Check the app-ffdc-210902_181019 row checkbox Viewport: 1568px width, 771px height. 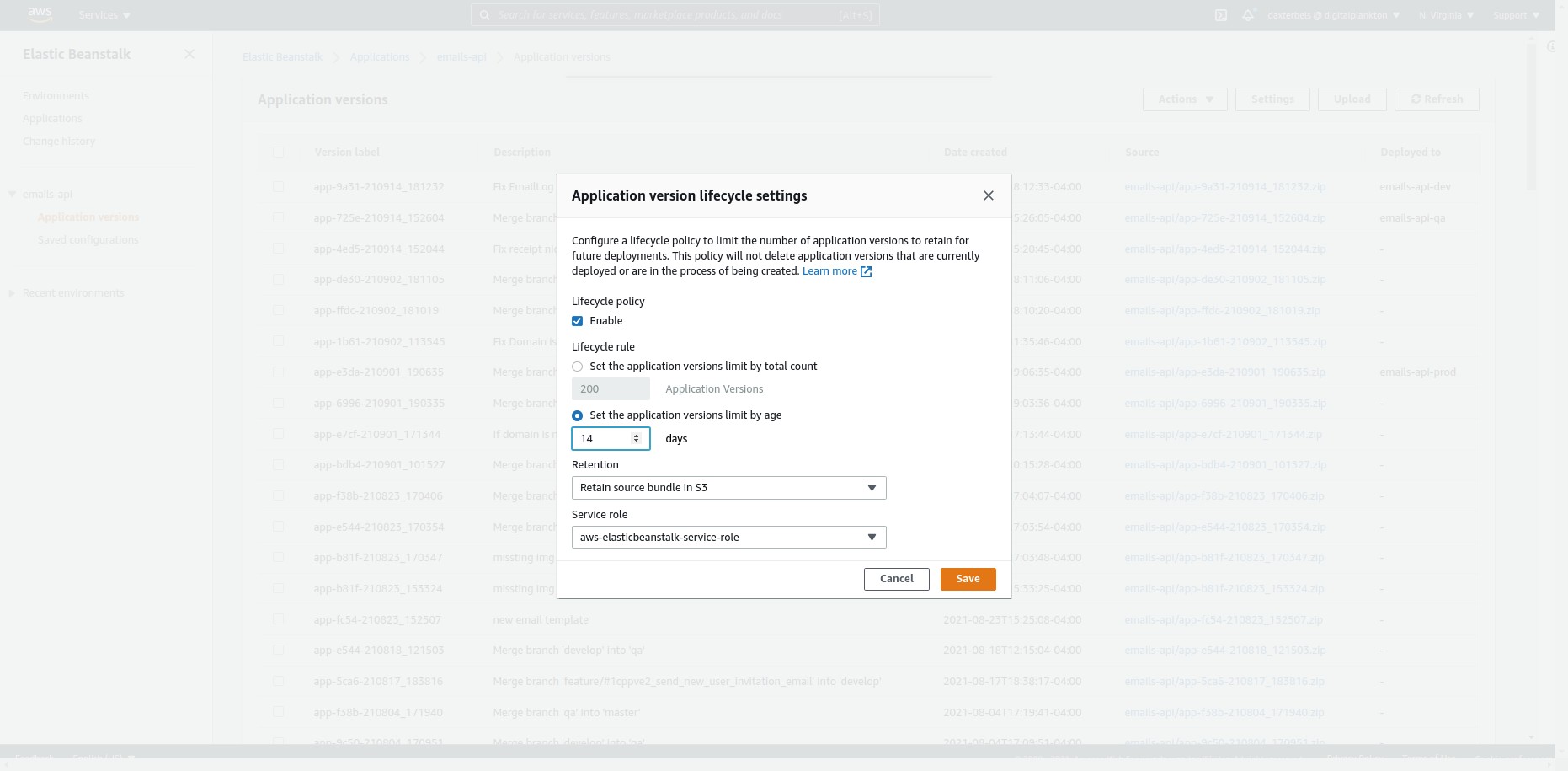(279, 311)
